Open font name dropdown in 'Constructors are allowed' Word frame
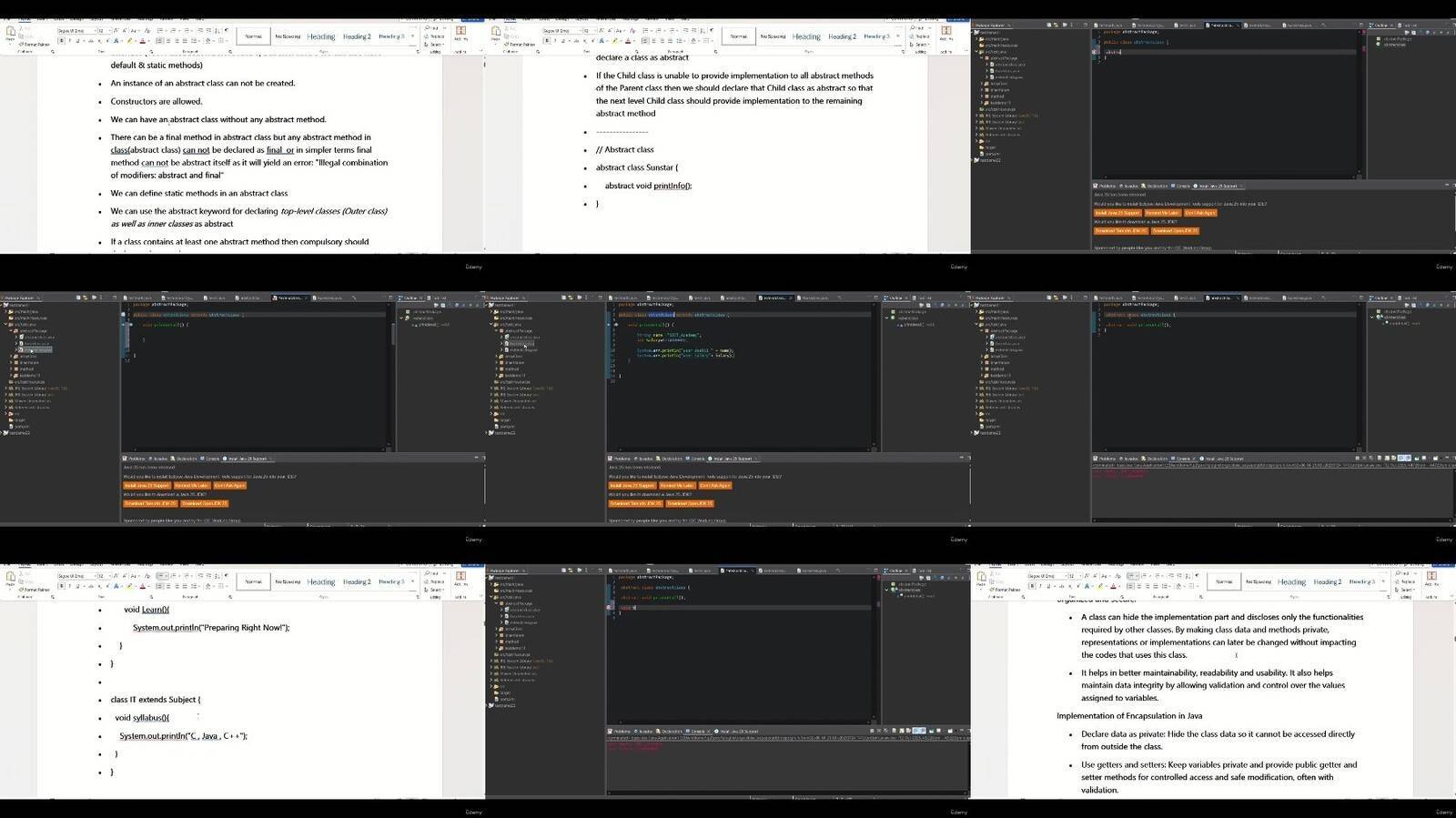 [x=95, y=30]
